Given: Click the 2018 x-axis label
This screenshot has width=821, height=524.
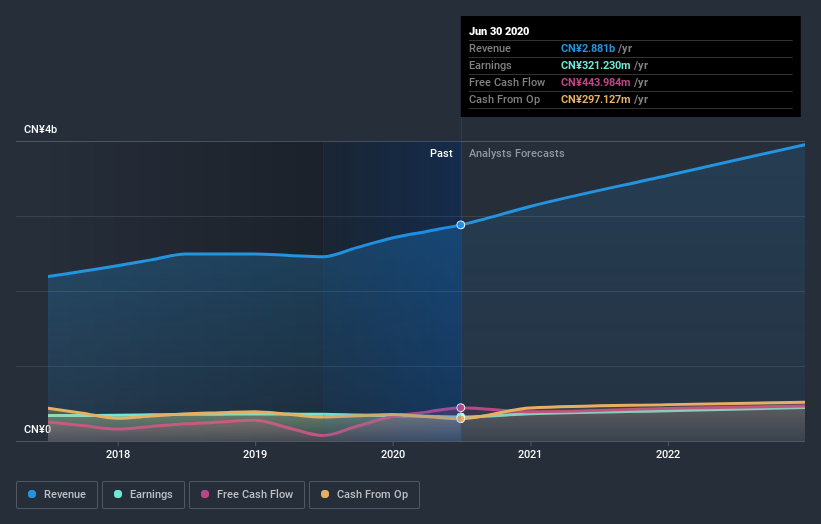Looking at the screenshot, I should coord(118,454).
